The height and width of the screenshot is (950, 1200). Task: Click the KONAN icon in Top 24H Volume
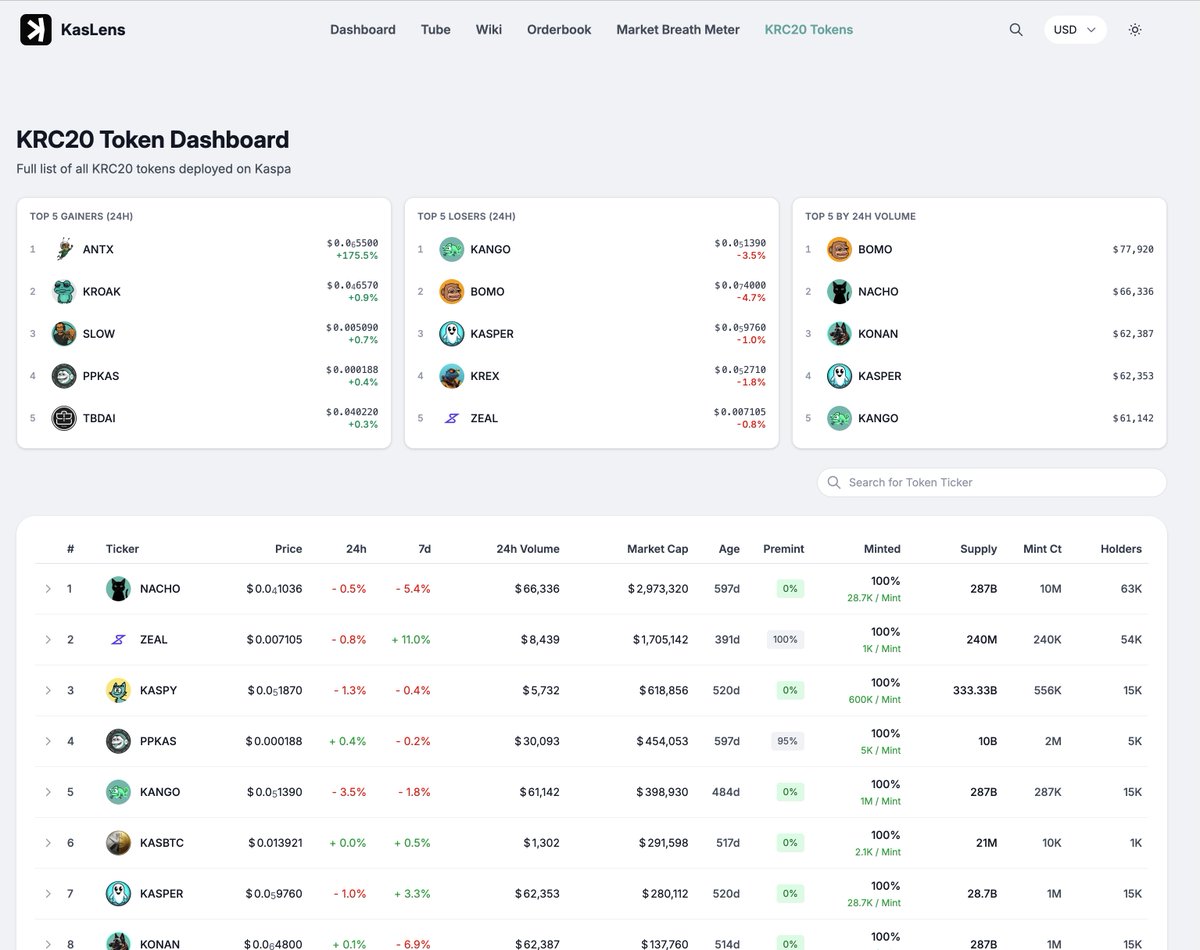tap(839, 334)
